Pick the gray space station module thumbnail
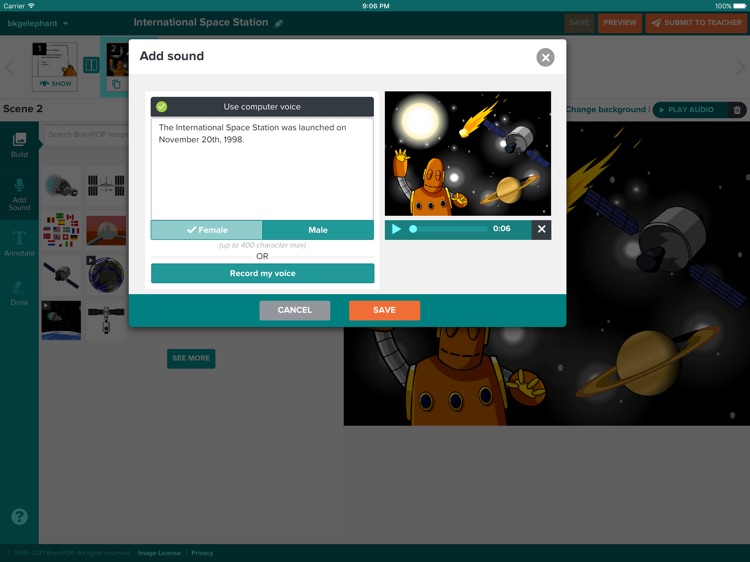Viewport: 750px width, 562px height. pos(106,320)
